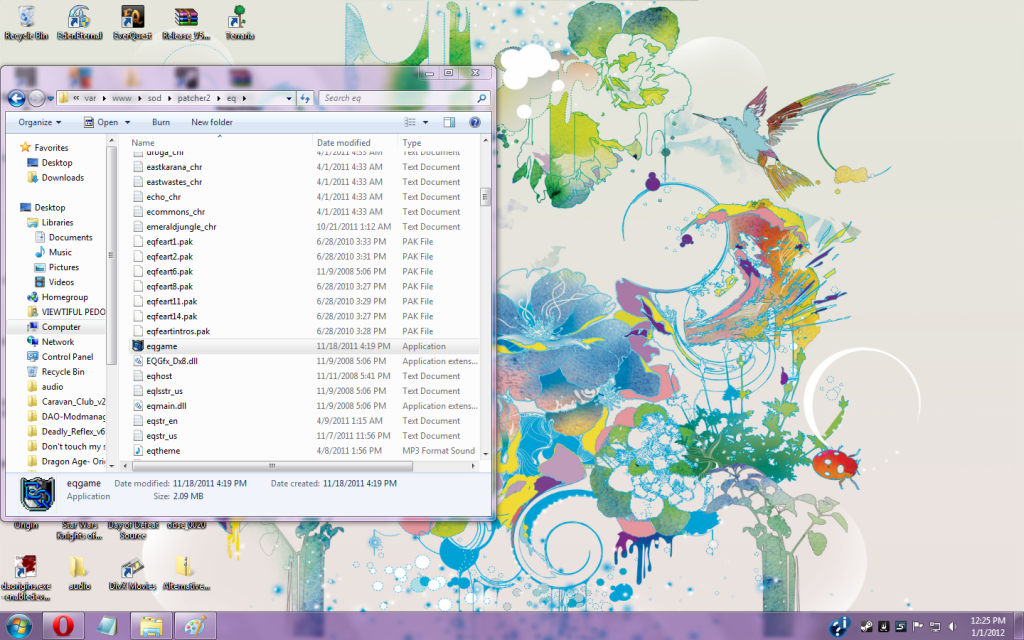Select the emeraldjungle_chr file
The width and height of the screenshot is (1024, 640).
304,227
